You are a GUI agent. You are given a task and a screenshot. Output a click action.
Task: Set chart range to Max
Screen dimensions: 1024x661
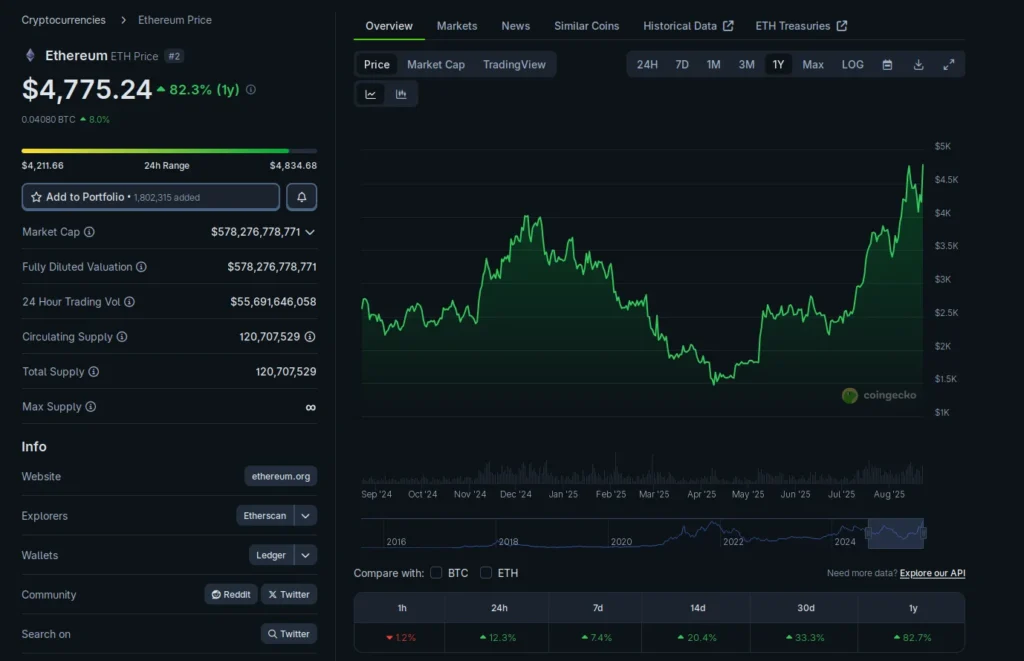point(813,64)
